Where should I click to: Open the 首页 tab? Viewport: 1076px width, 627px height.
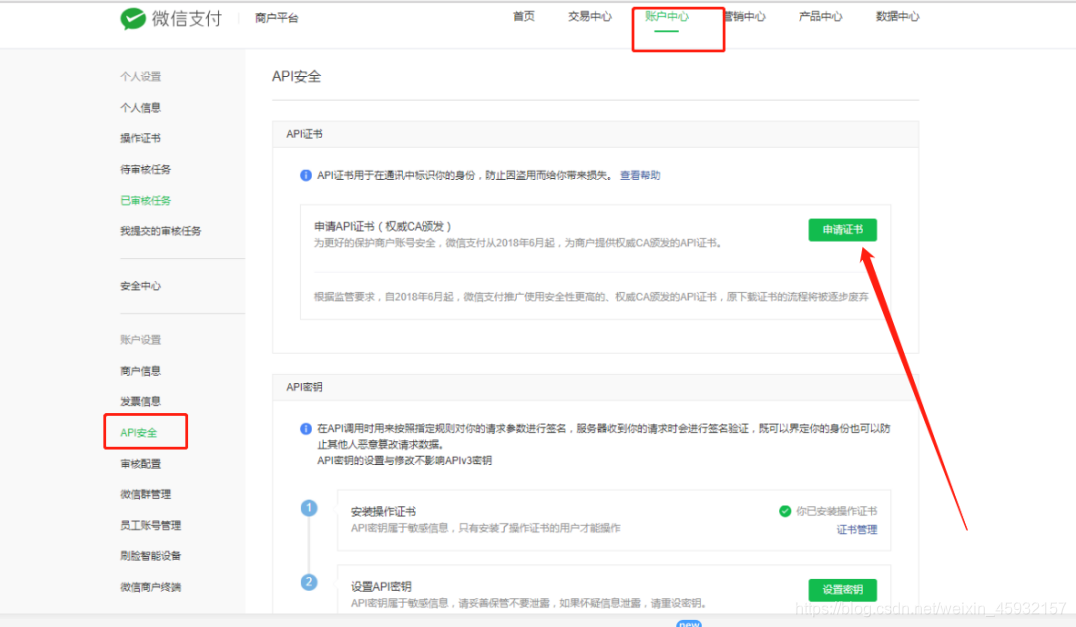coord(524,16)
